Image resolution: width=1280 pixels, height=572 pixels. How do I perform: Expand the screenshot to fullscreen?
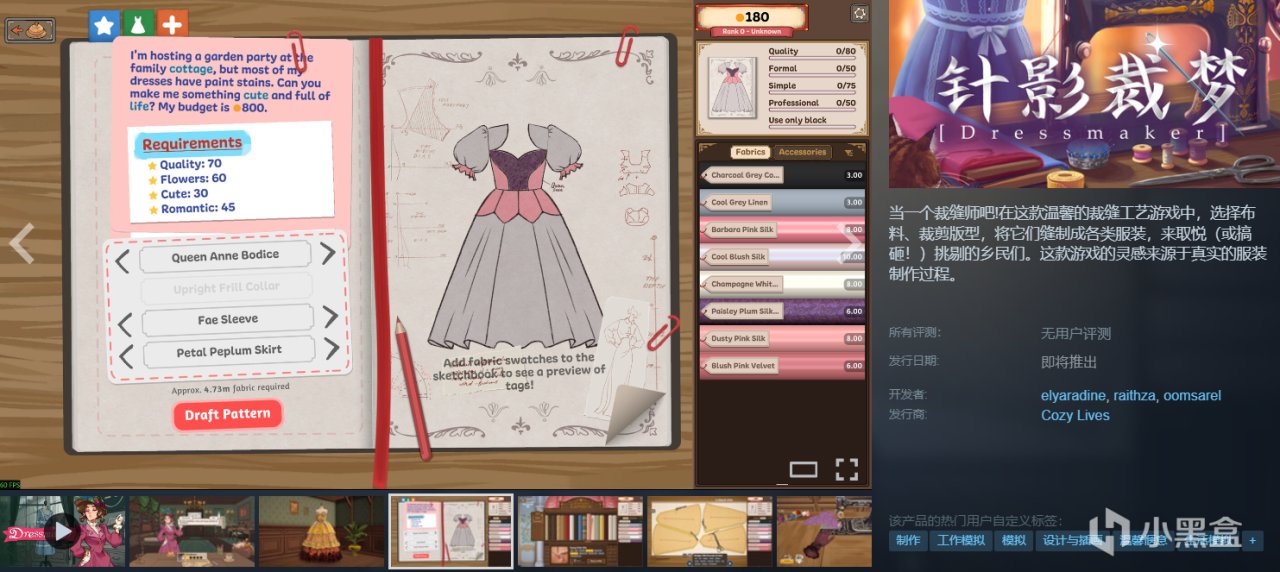coord(846,469)
